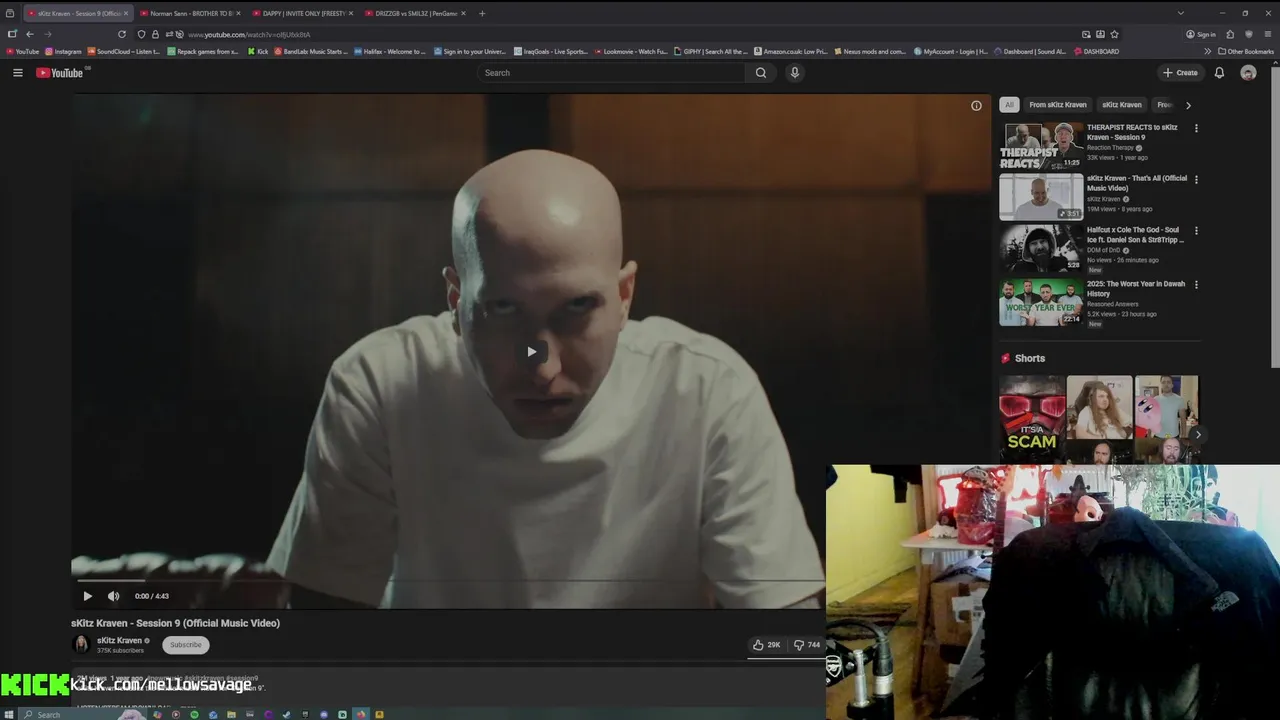Like the video with thumbs up
The width and height of the screenshot is (1280, 720).
767,645
